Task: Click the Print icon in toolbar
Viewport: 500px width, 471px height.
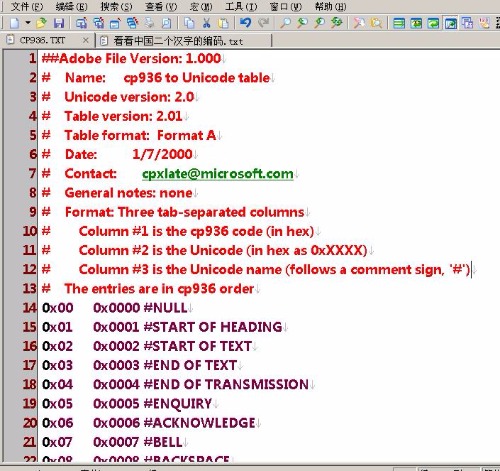Action: pyautogui.click(x=149, y=23)
